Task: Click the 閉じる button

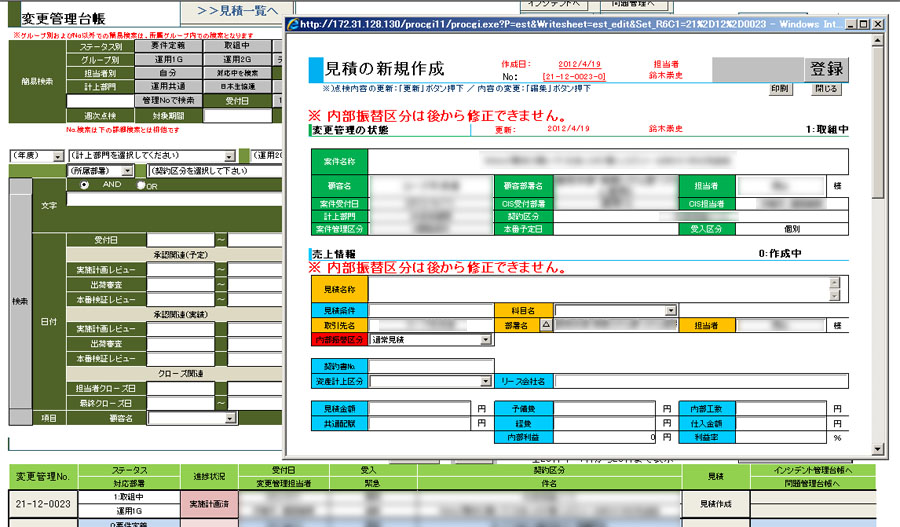Action: tap(827, 89)
